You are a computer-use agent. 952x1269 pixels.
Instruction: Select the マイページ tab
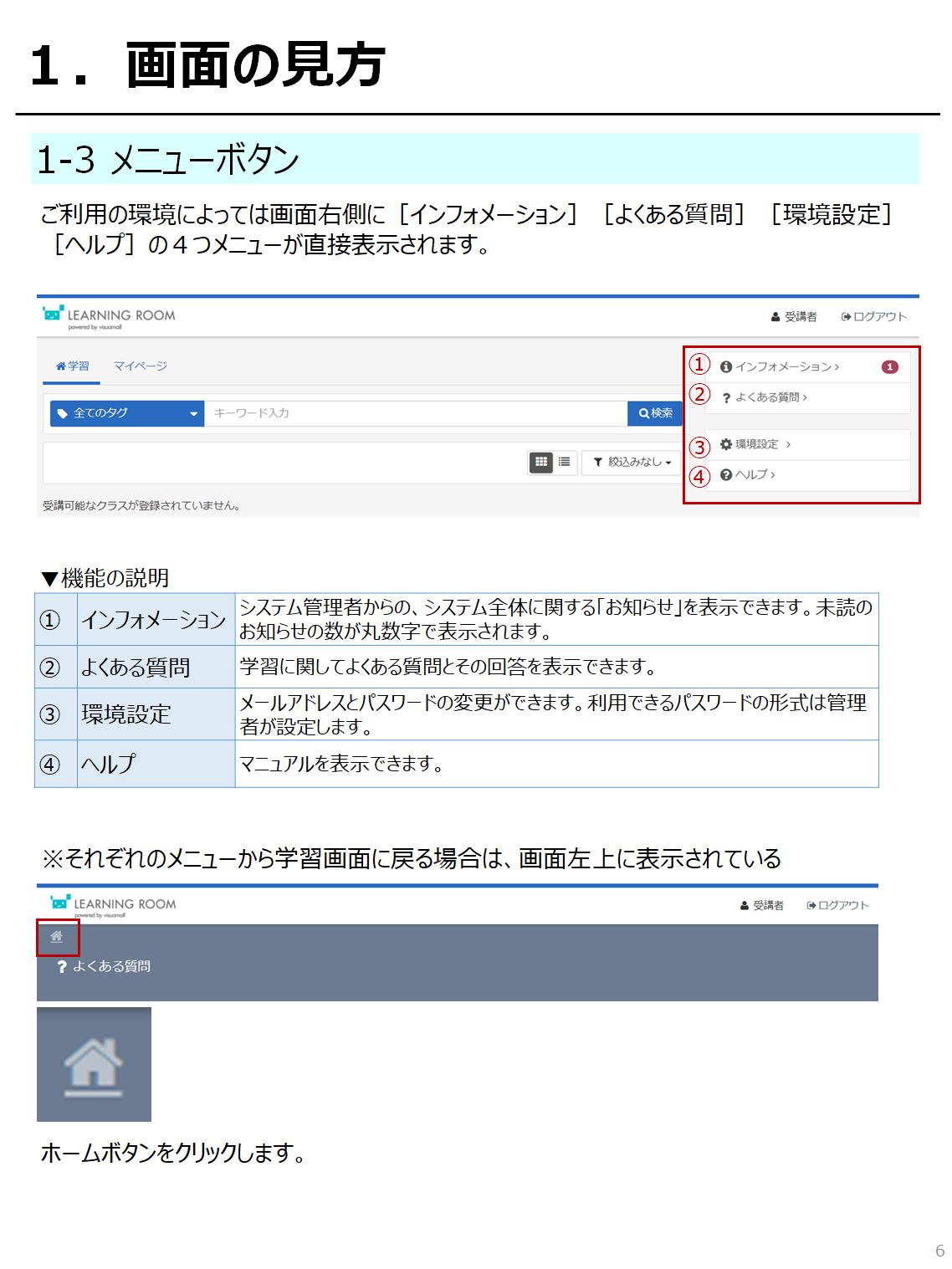pyautogui.click(x=141, y=366)
